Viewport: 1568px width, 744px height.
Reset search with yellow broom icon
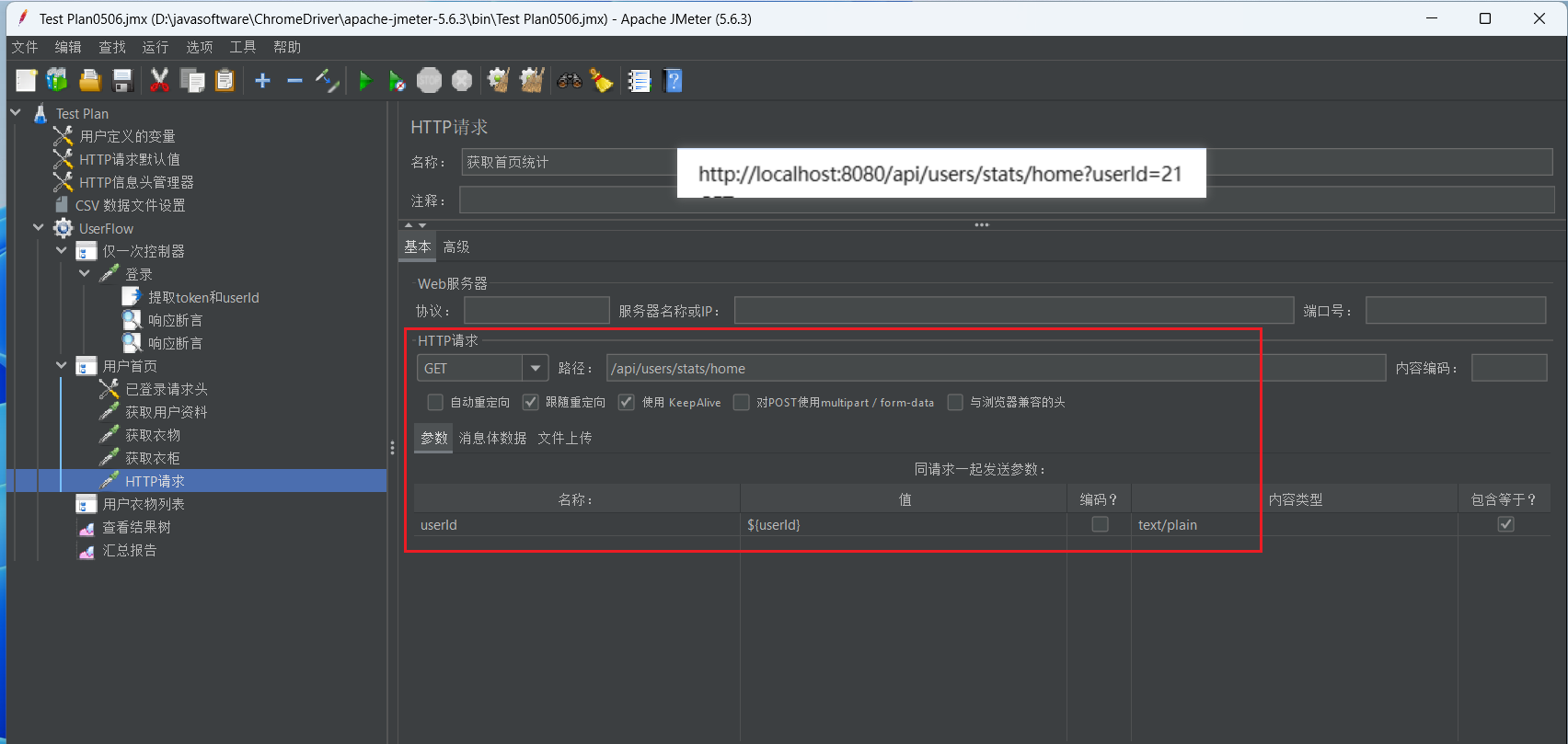coord(602,81)
